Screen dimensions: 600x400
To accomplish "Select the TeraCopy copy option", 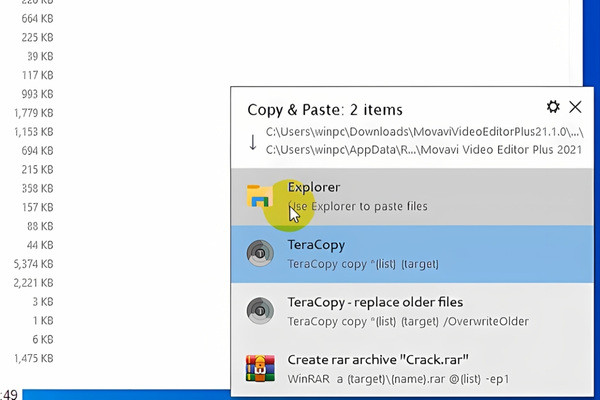I will tap(412, 254).
